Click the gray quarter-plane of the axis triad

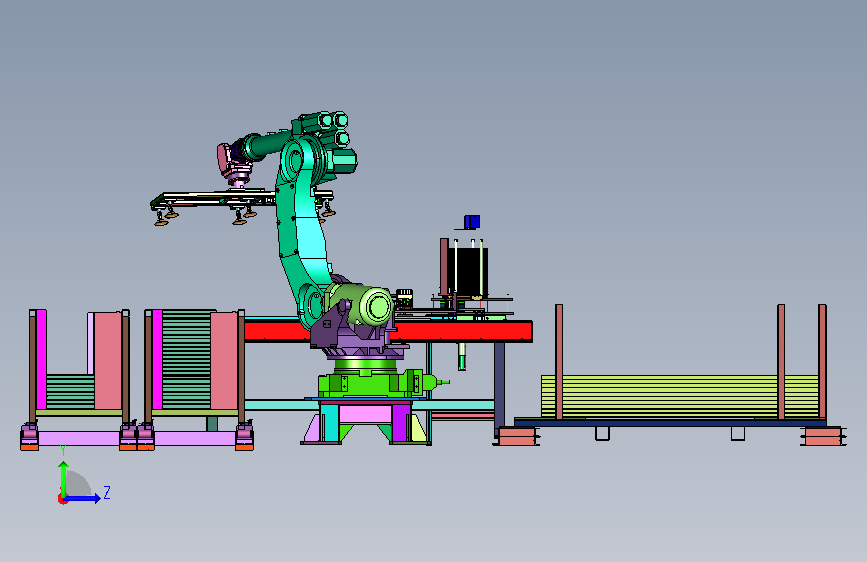click(x=79, y=484)
